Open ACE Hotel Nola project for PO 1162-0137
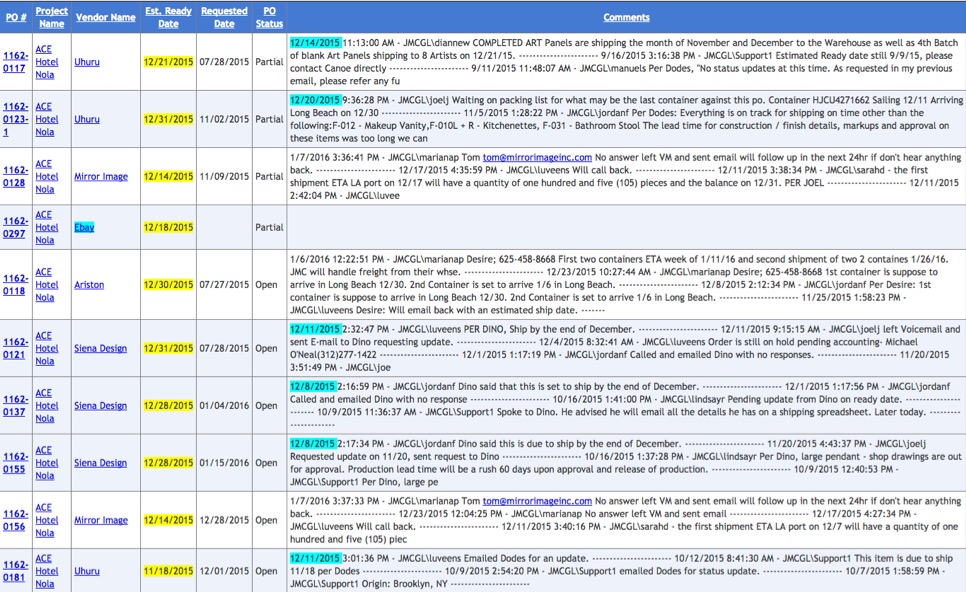Screen dimensions: 966x592 [47, 405]
